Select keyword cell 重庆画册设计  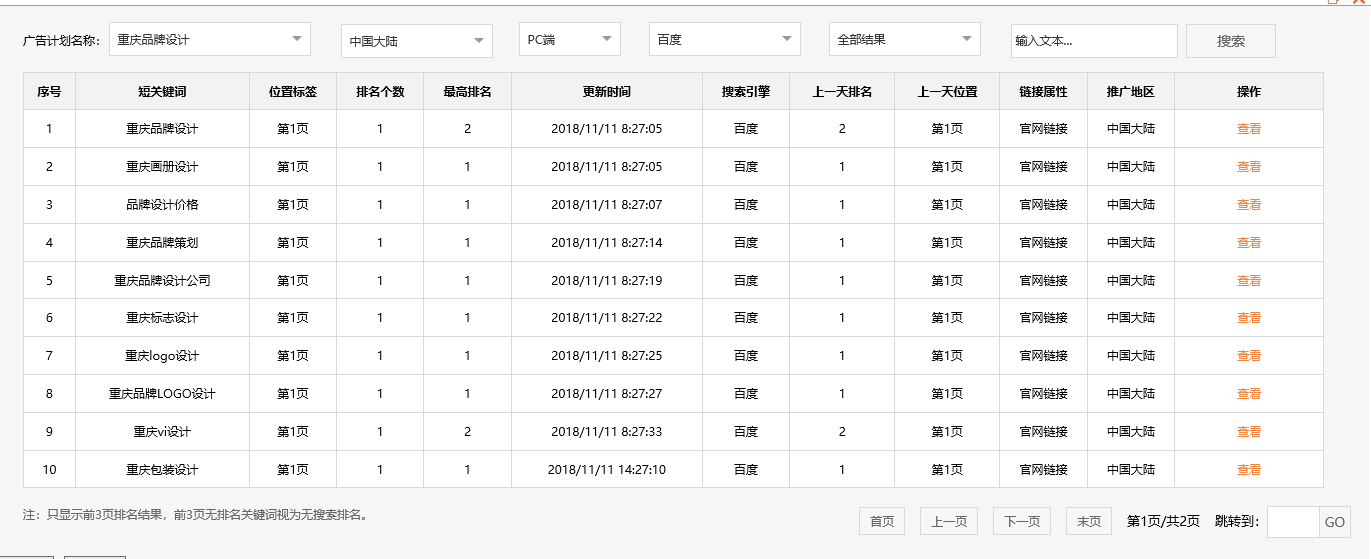click(162, 167)
